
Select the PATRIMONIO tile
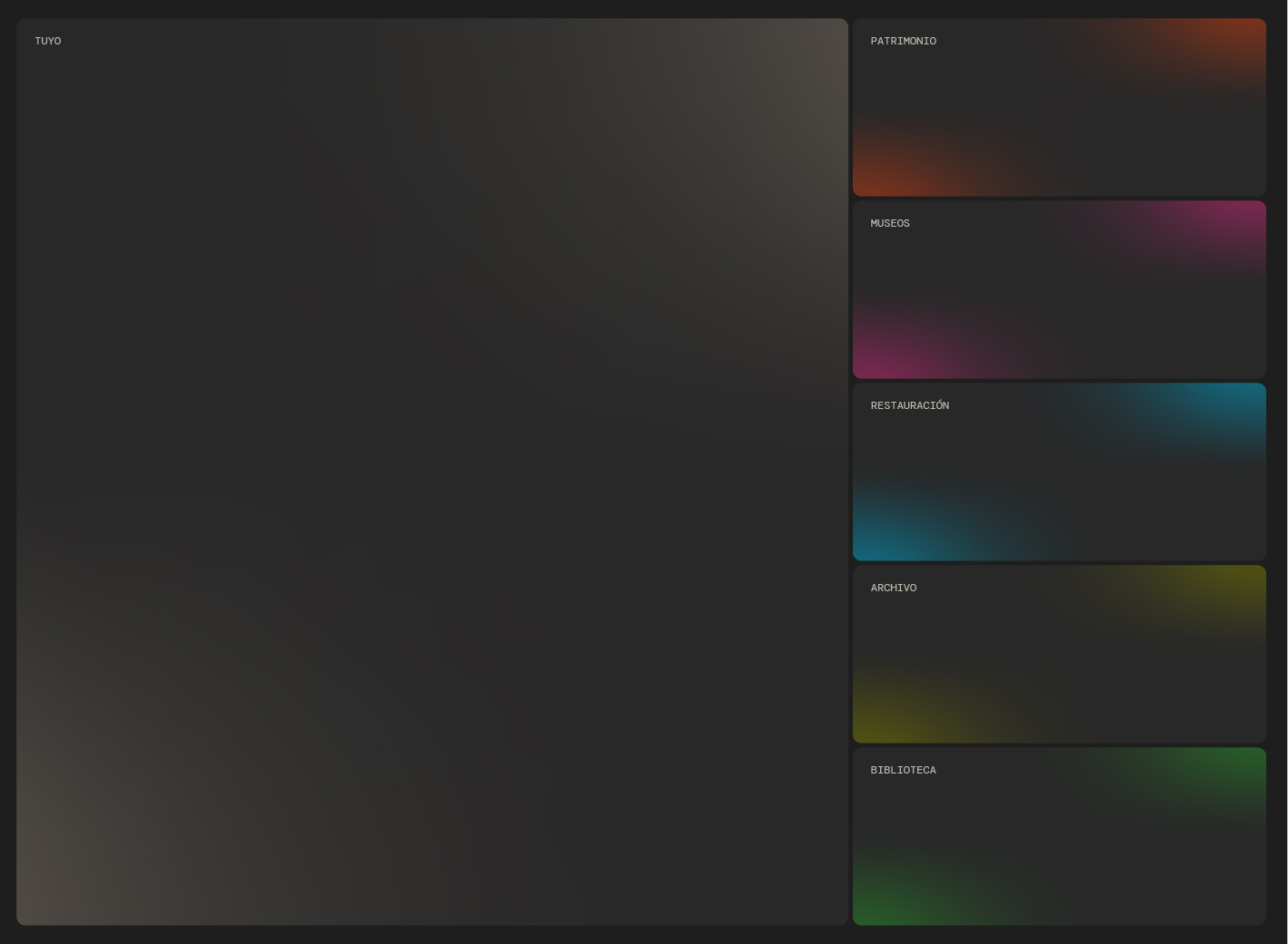pyautogui.click(x=1059, y=107)
